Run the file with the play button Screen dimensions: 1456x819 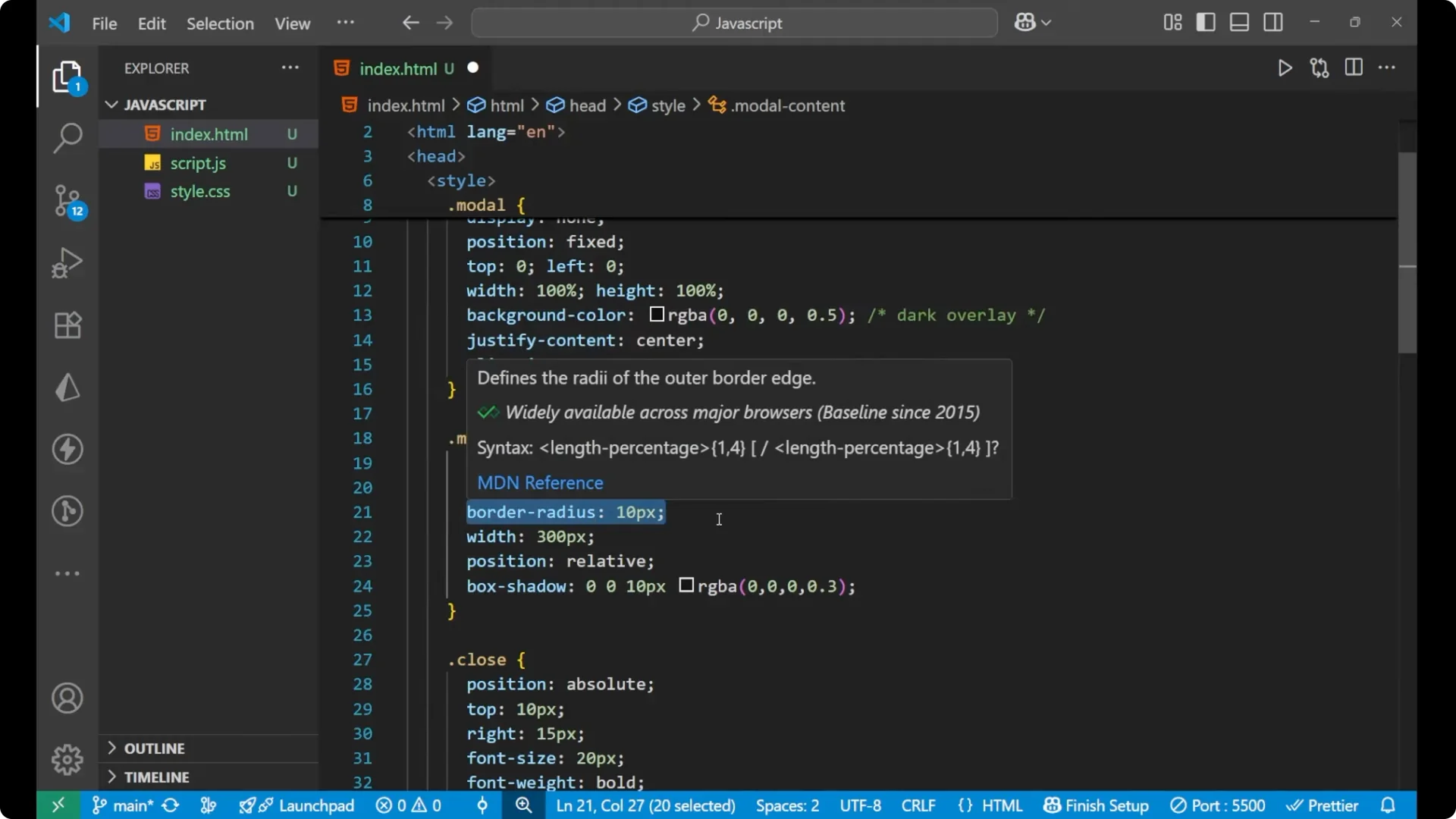[x=1285, y=67]
